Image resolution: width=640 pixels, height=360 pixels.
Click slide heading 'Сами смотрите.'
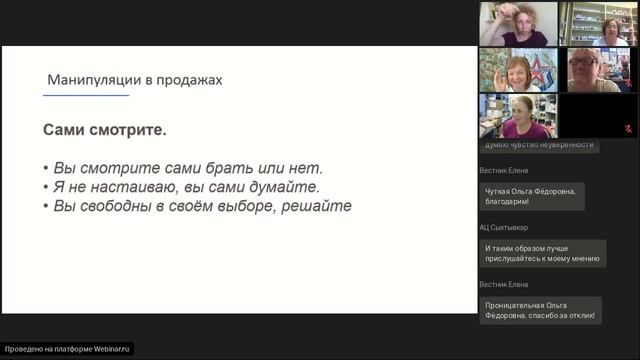[x=105, y=130]
